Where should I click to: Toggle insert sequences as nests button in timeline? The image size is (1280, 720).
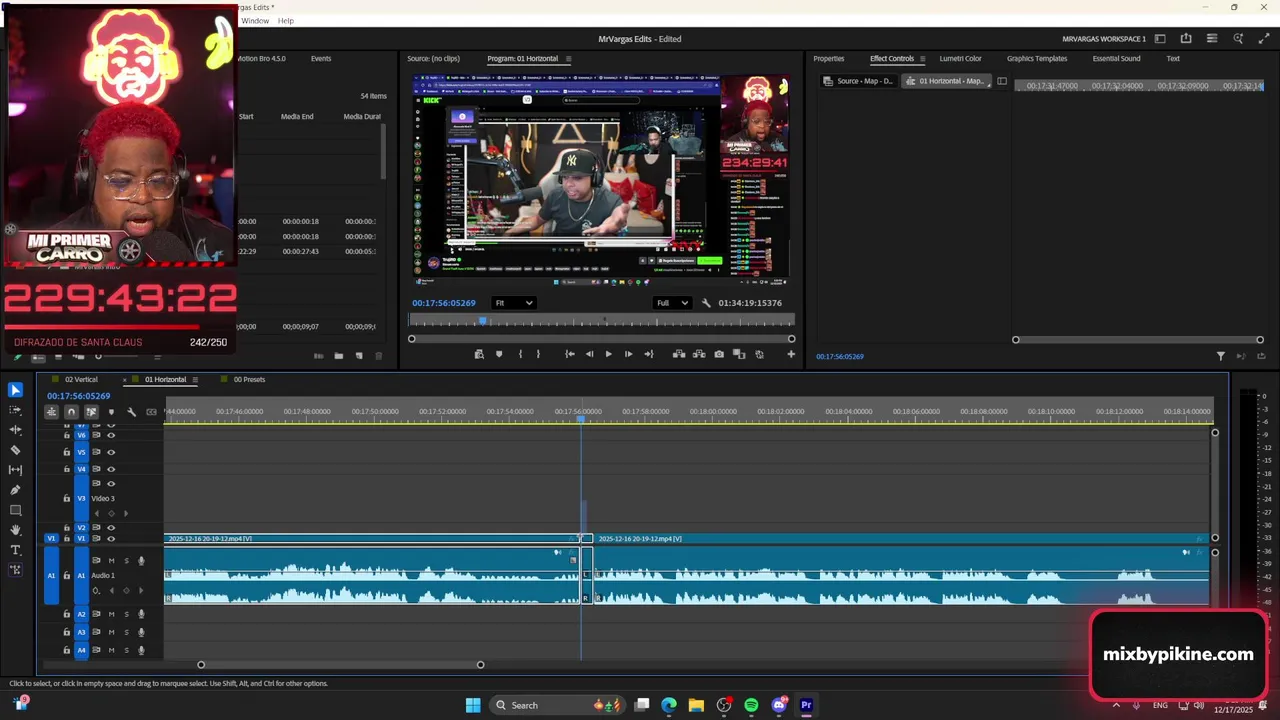pyautogui.click(x=51, y=412)
